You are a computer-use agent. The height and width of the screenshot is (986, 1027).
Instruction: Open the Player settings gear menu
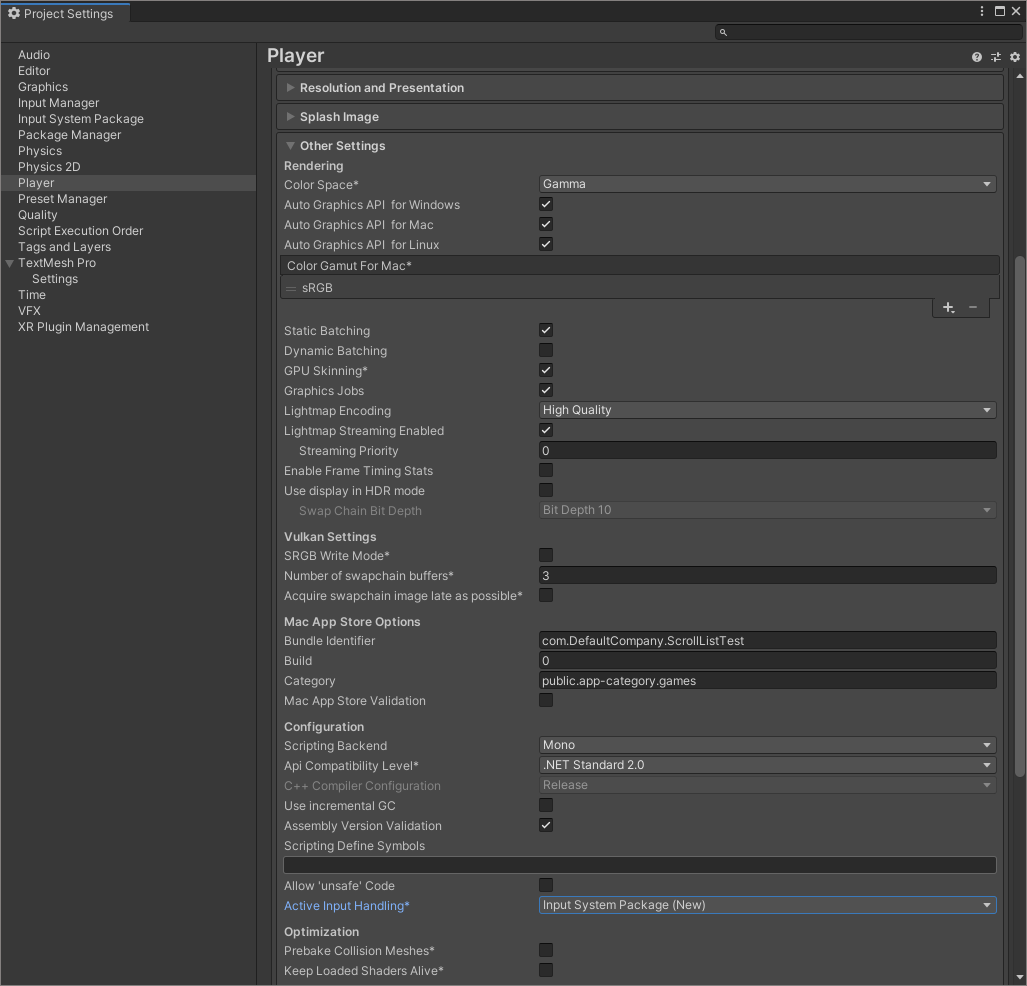(x=1014, y=57)
